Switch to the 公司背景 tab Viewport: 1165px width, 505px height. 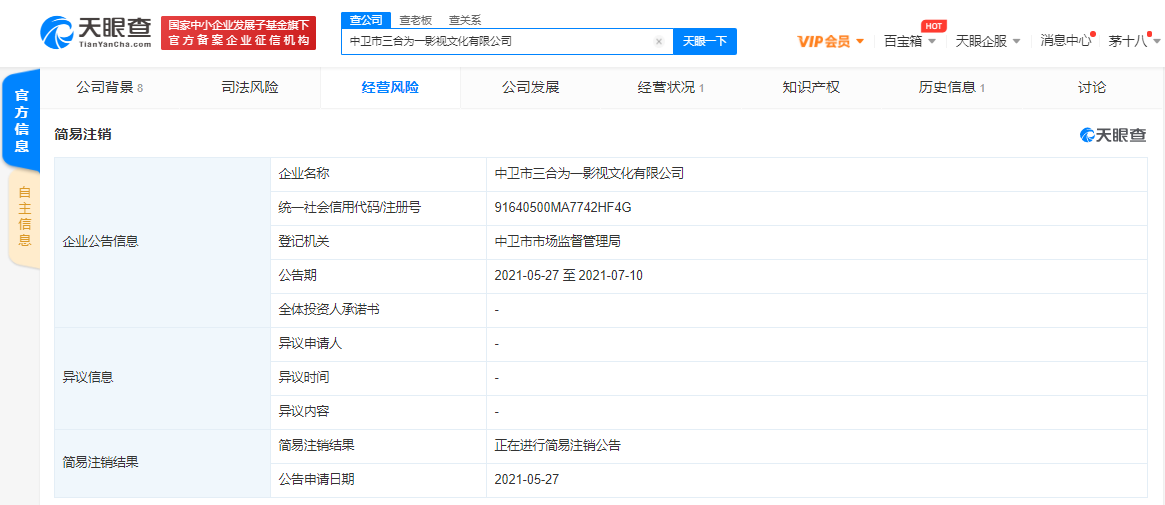(x=109, y=88)
